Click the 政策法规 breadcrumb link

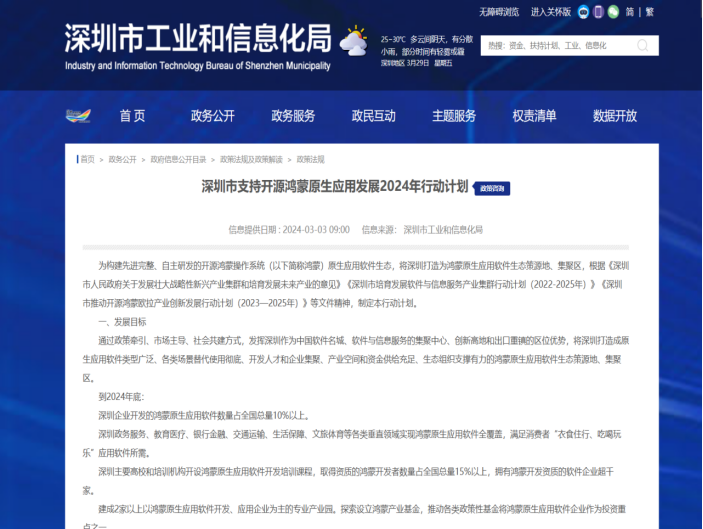click(x=310, y=160)
